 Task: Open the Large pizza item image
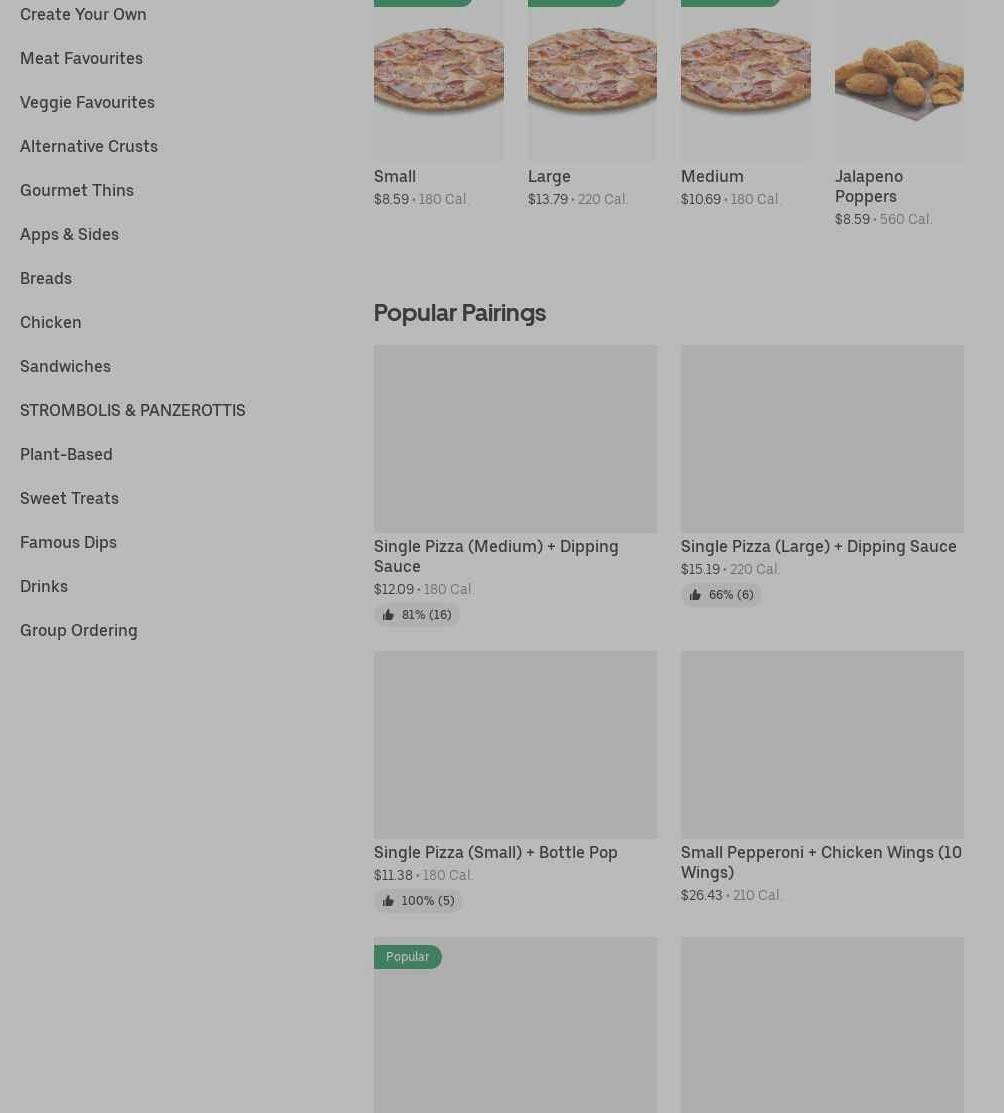click(592, 80)
